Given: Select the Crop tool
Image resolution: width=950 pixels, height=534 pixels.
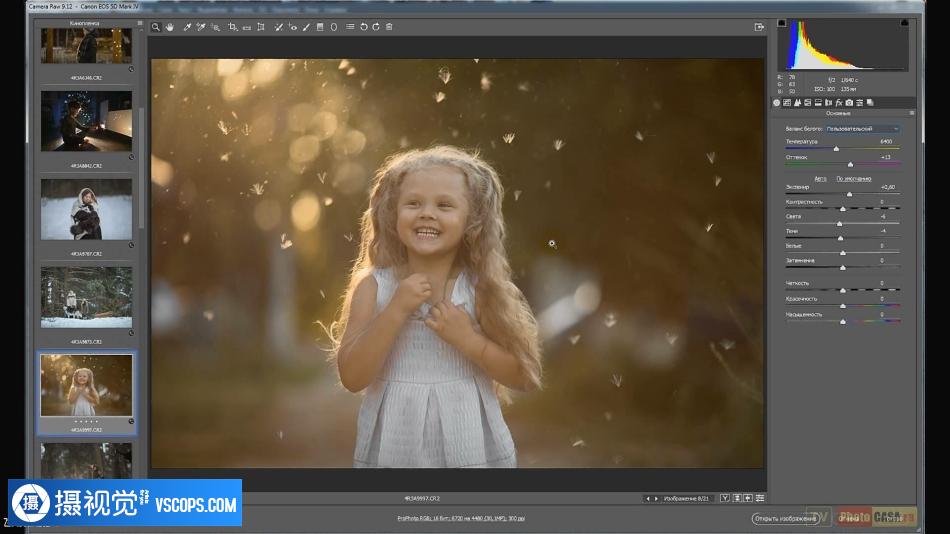Looking at the screenshot, I should 232,27.
